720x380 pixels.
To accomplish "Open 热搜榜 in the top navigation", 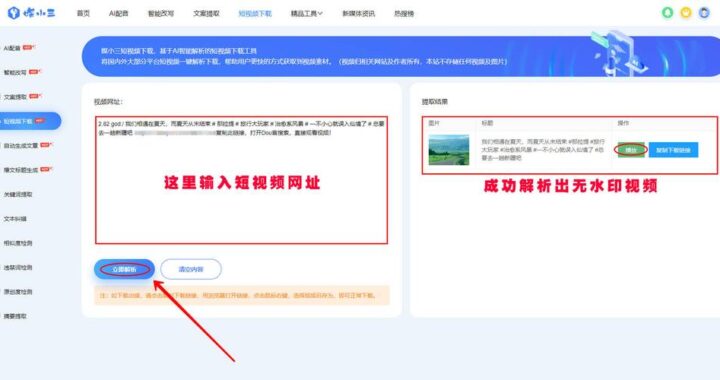I will pos(404,14).
